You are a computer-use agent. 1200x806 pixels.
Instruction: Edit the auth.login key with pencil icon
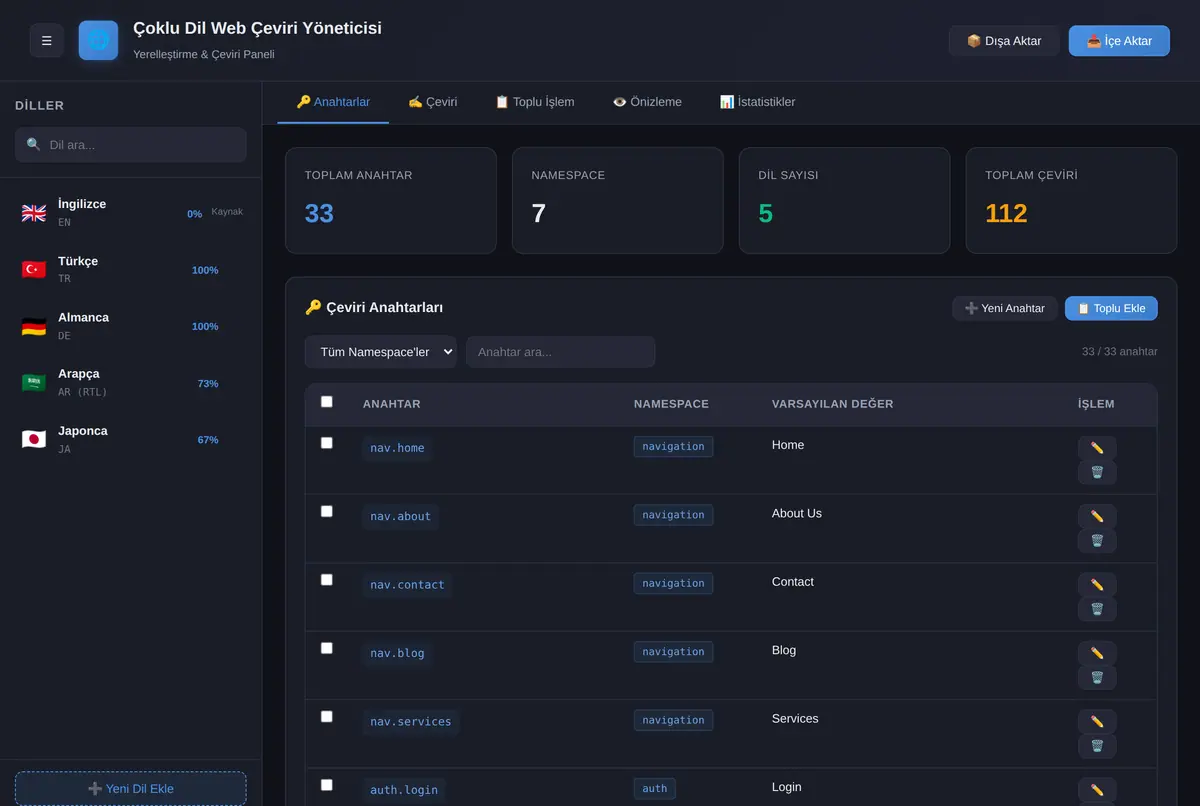(x=1097, y=790)
